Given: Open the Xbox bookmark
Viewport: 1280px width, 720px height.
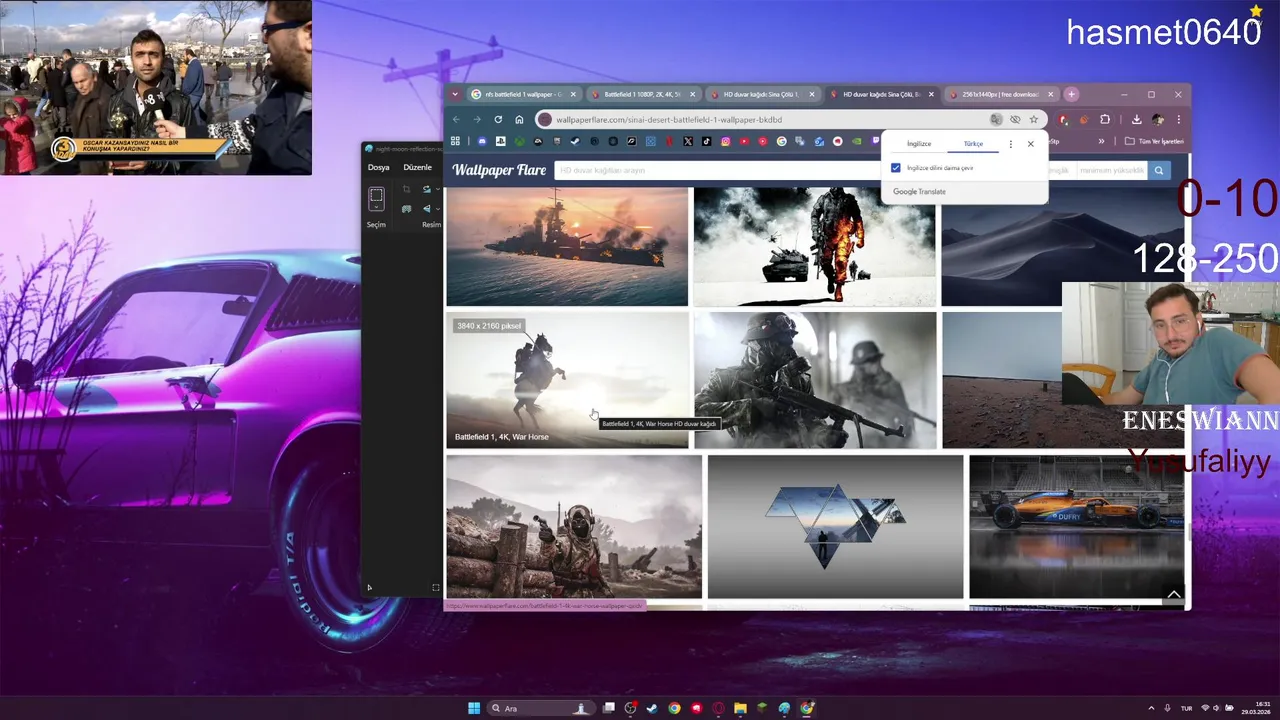Looking at the screenshot, I should [520, 141].
